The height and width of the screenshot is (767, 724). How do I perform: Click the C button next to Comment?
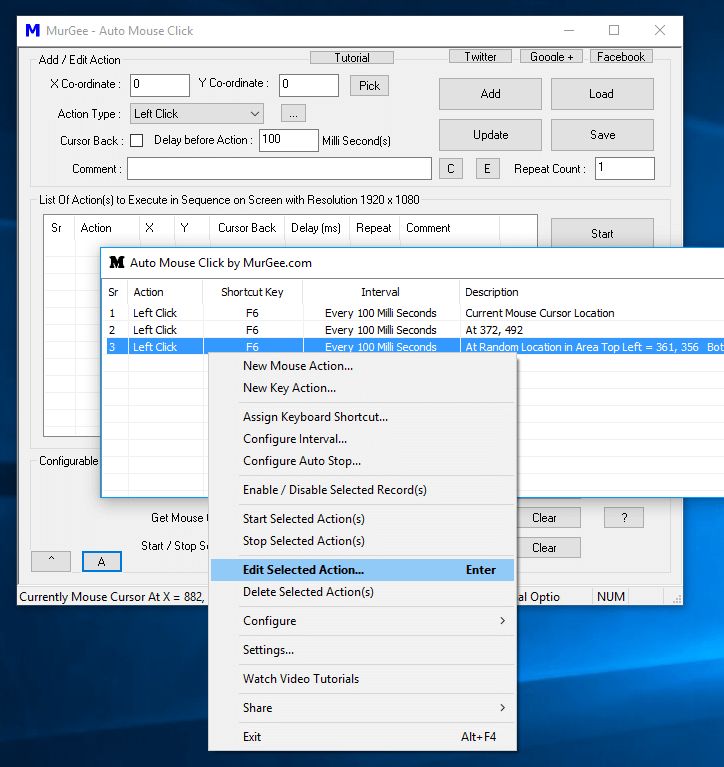(x=451, y=169)
